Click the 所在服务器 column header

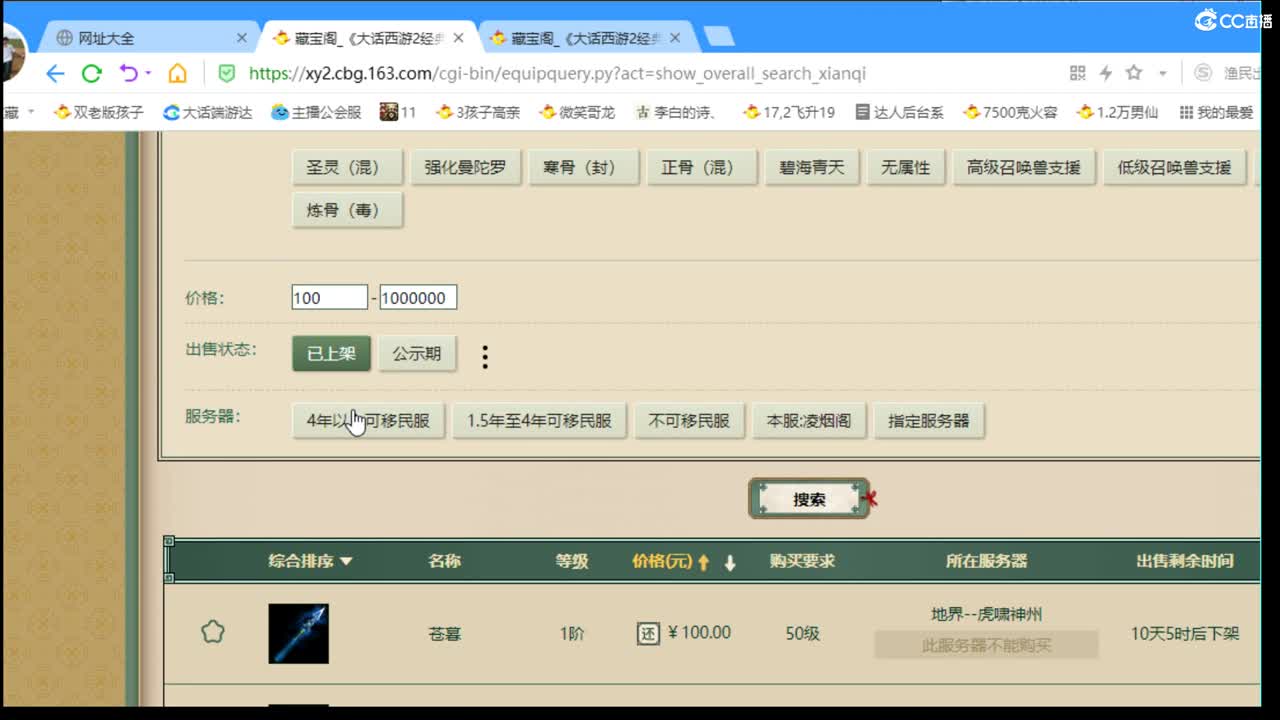[x=986, y=561]
